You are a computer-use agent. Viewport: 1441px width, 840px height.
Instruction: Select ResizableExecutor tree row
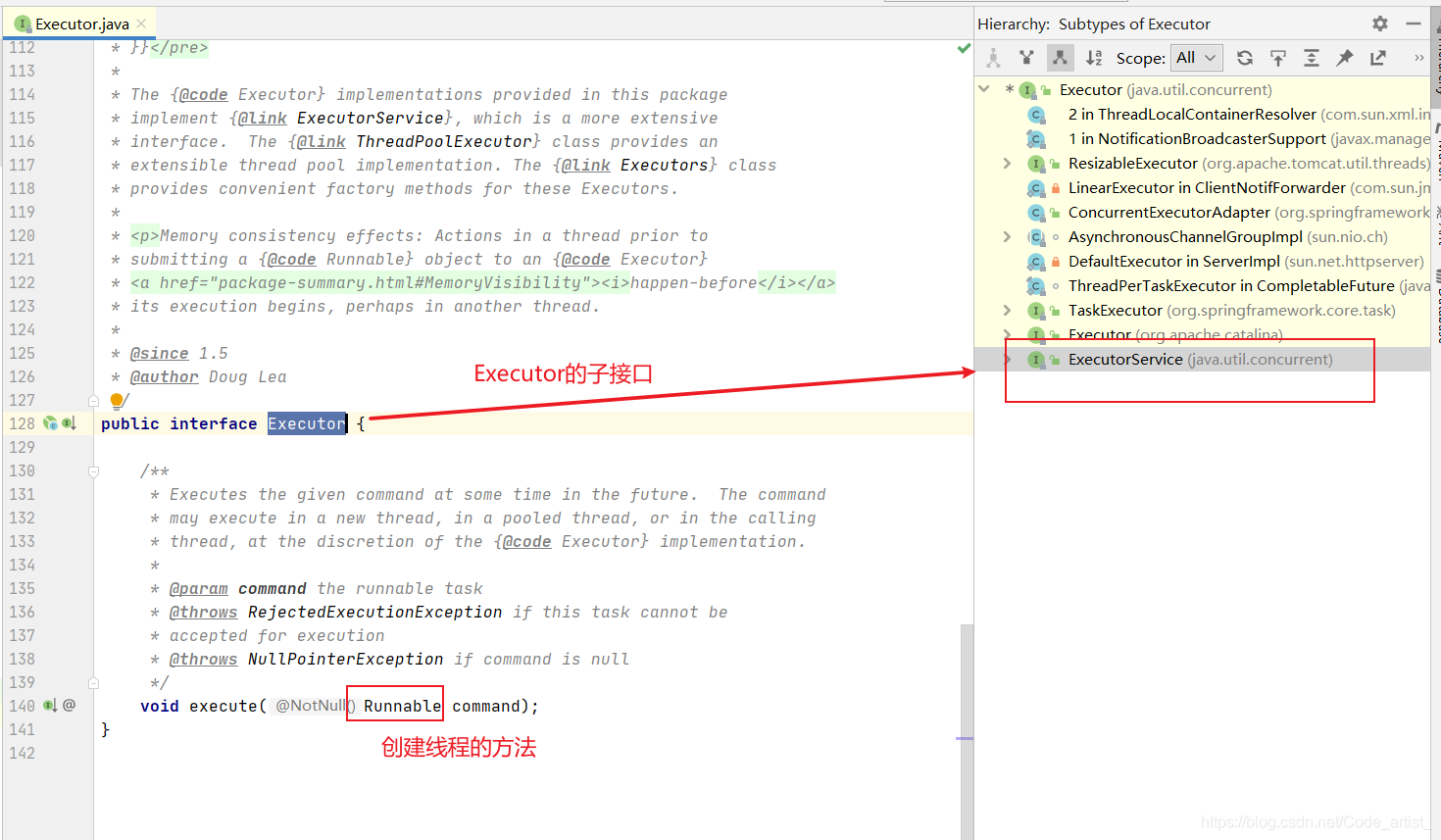[x=1203, y=163]
